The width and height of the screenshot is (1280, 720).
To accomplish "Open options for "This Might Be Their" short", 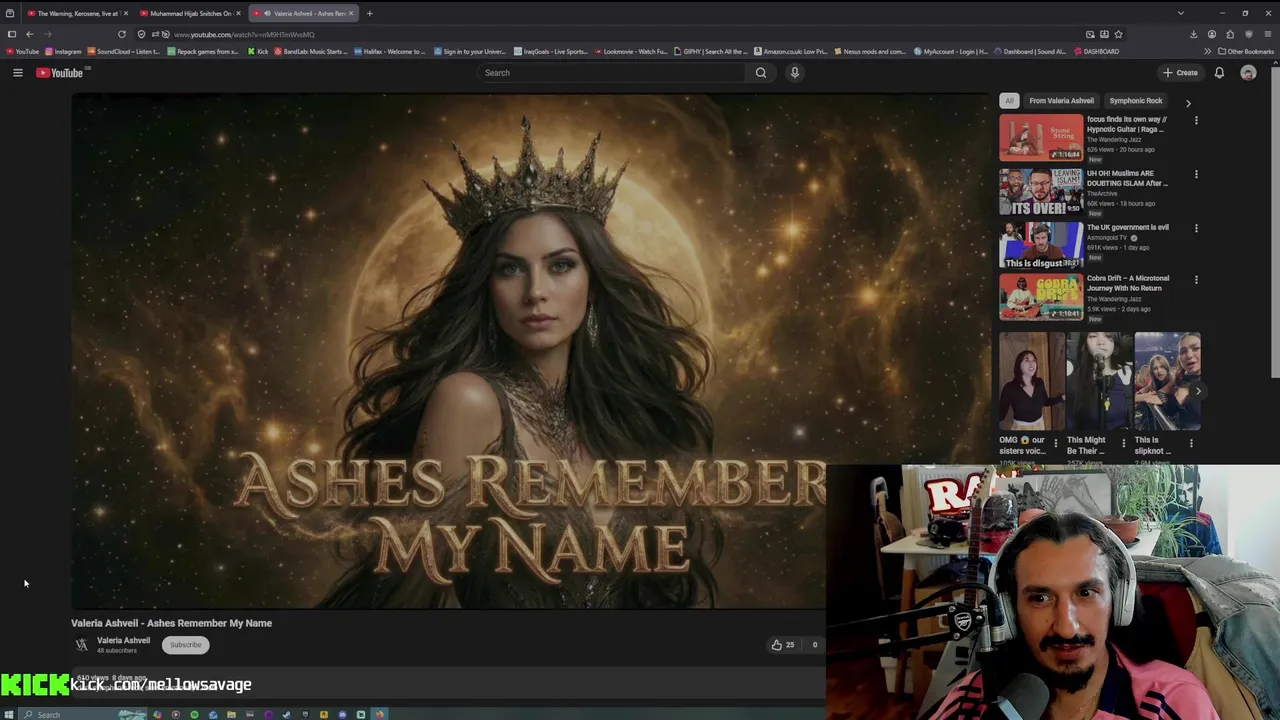I will (x=1123, y=443).
